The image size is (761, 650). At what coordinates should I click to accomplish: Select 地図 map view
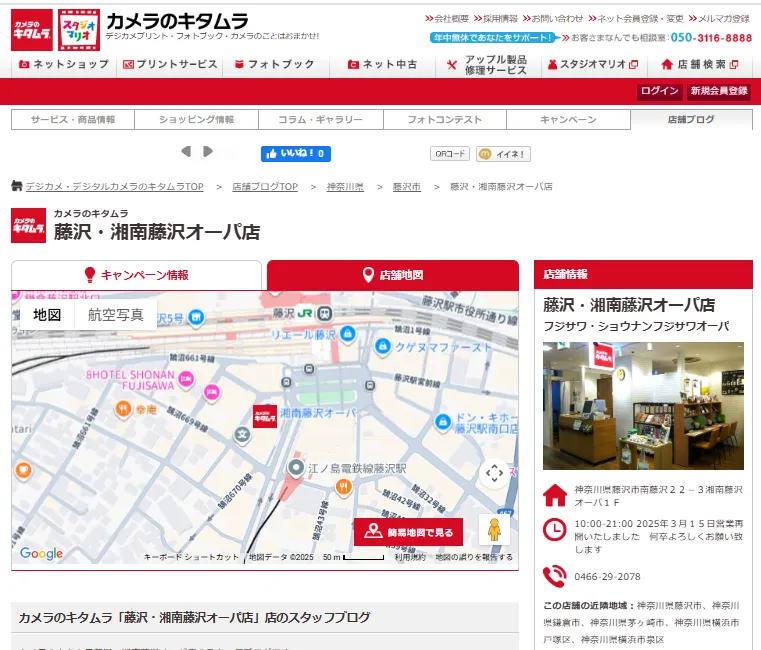pyautogui.click(x=47, y=315)
